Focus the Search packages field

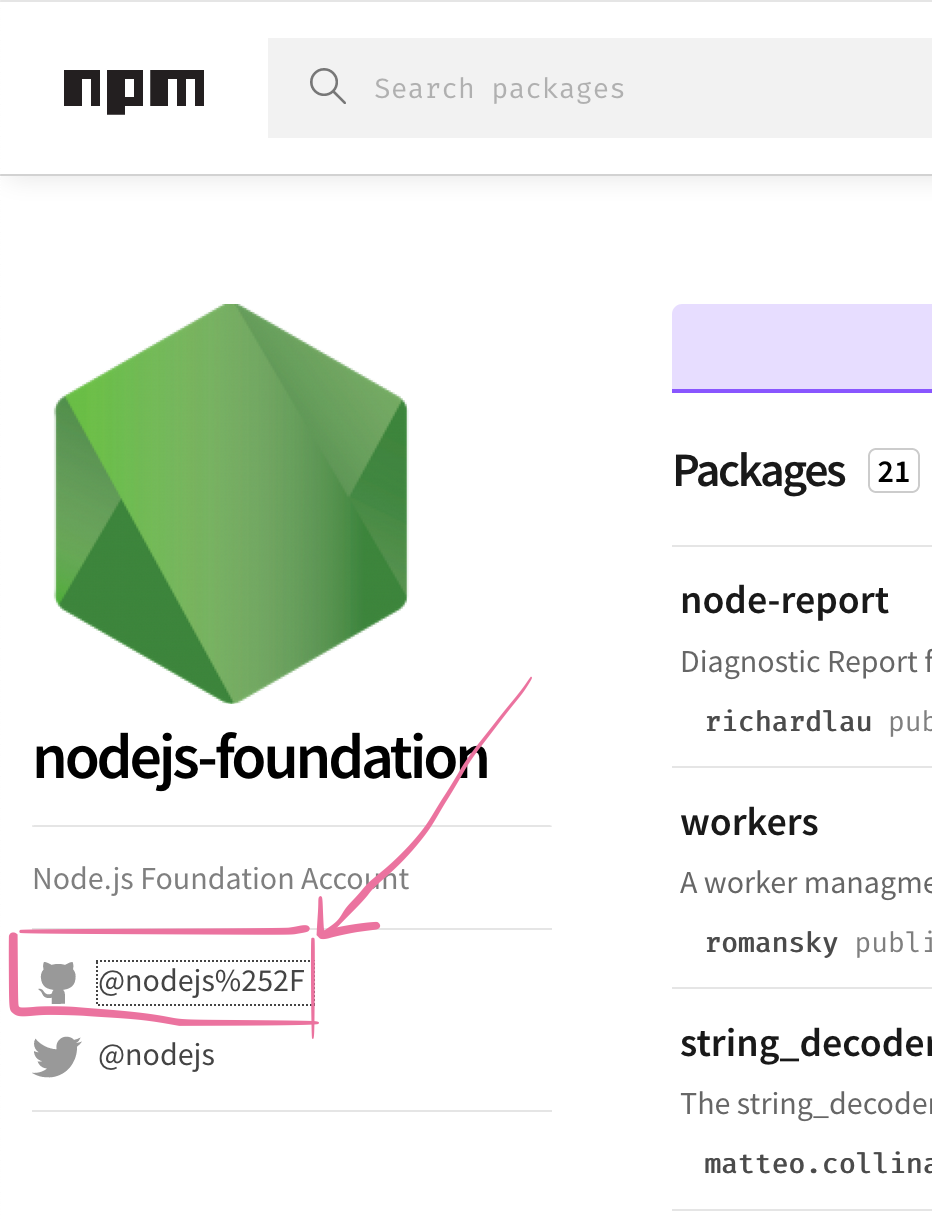pyautogui.click(x=600, y=88)
